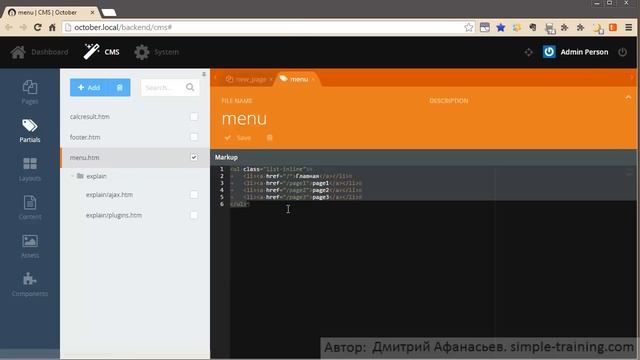Open the Pages sidebar section
Image resolution: width=640 pixels, height=360 pixels.
tap(30, 92)
